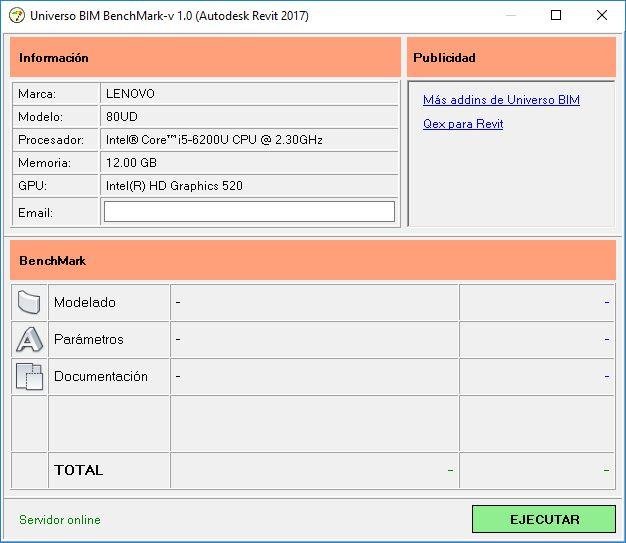Select the 80UD model value
Viewport: 626px width, 543px height.
(x=122, y=117)
